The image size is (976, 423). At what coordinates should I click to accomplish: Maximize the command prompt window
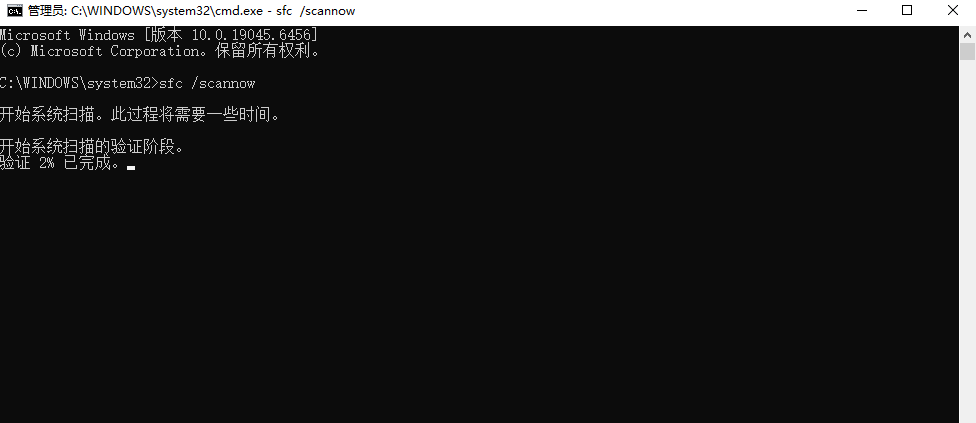(907, 11)
